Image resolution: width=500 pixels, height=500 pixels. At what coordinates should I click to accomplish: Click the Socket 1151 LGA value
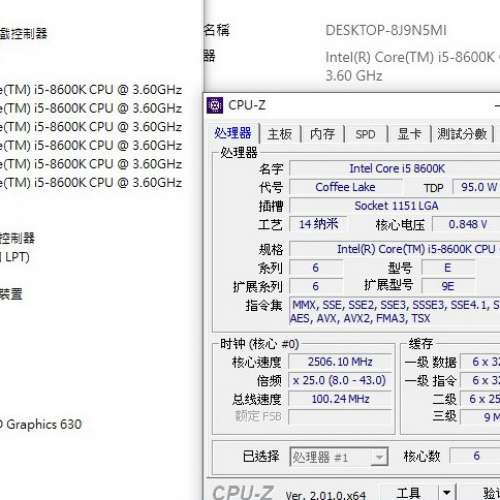[x=395, y=206]
